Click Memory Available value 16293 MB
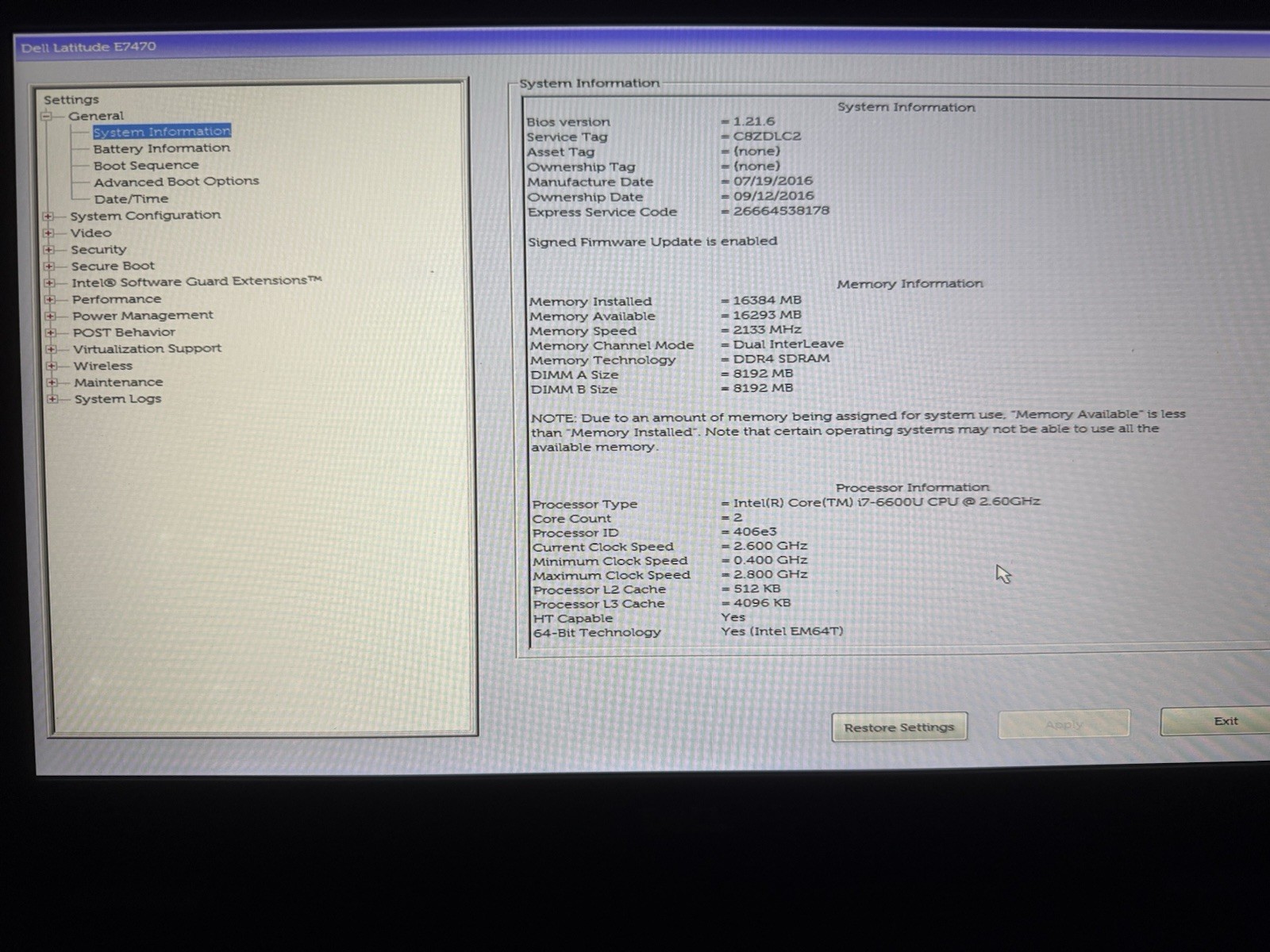 [768, 315]
